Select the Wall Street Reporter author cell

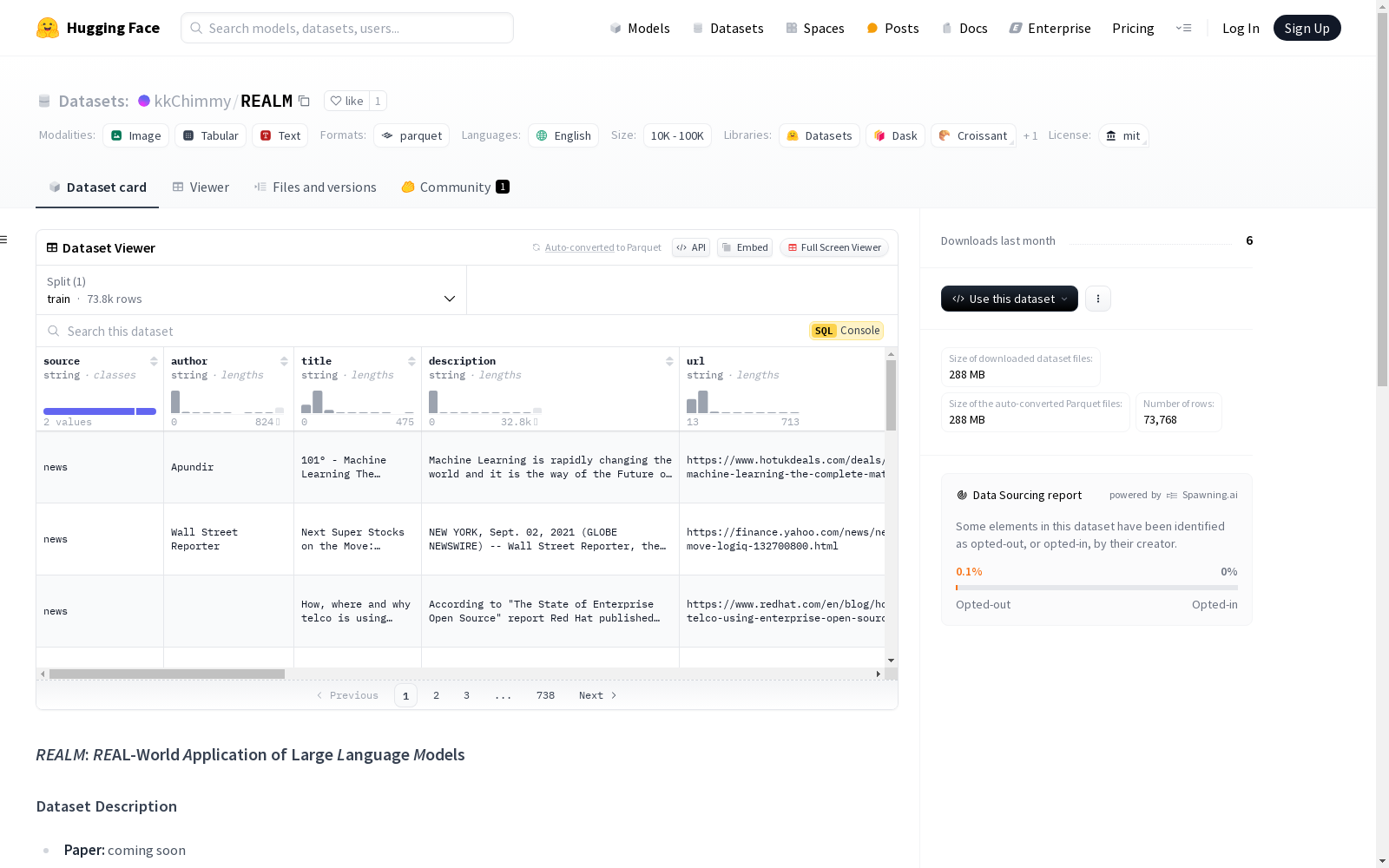point(229,539)
